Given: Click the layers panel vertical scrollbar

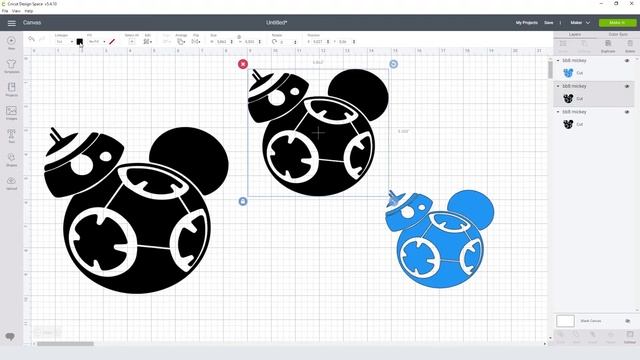Looking at the screenshot, I should [550, 69].
